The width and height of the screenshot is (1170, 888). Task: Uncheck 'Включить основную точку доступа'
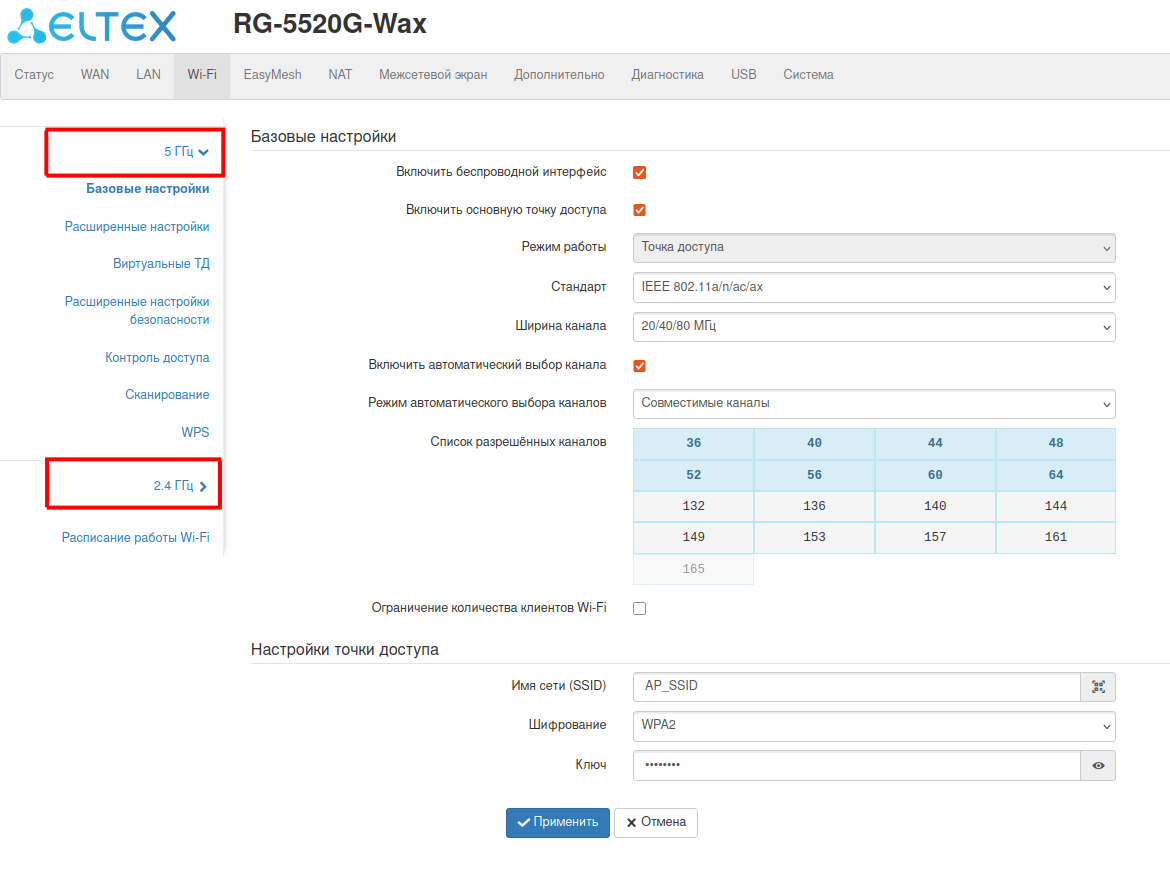coord(640,210)
